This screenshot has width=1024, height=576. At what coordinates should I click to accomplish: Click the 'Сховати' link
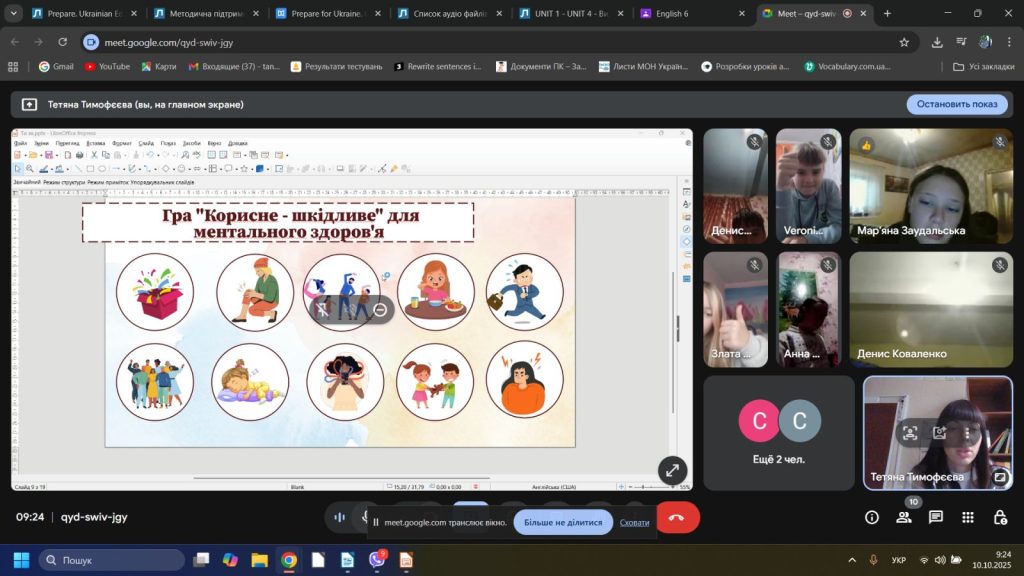pyautogui.click(x=634, y=522)
